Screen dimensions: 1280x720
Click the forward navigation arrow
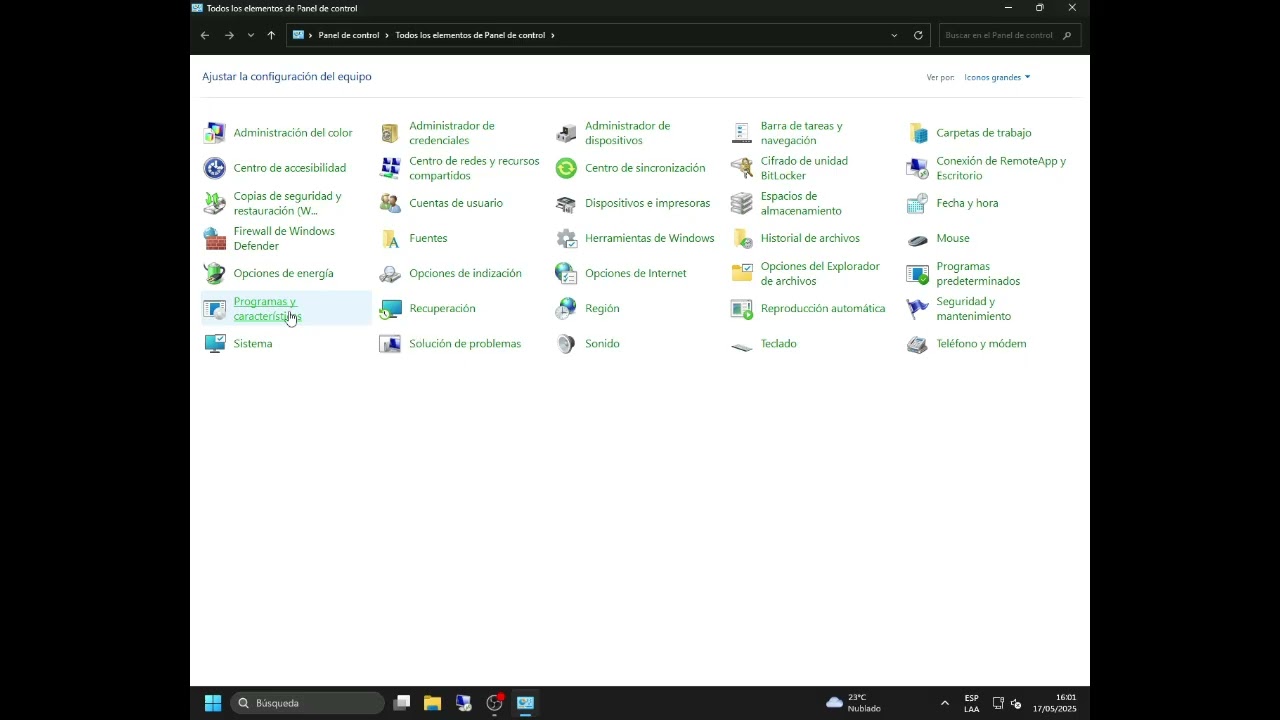(229, 35)
